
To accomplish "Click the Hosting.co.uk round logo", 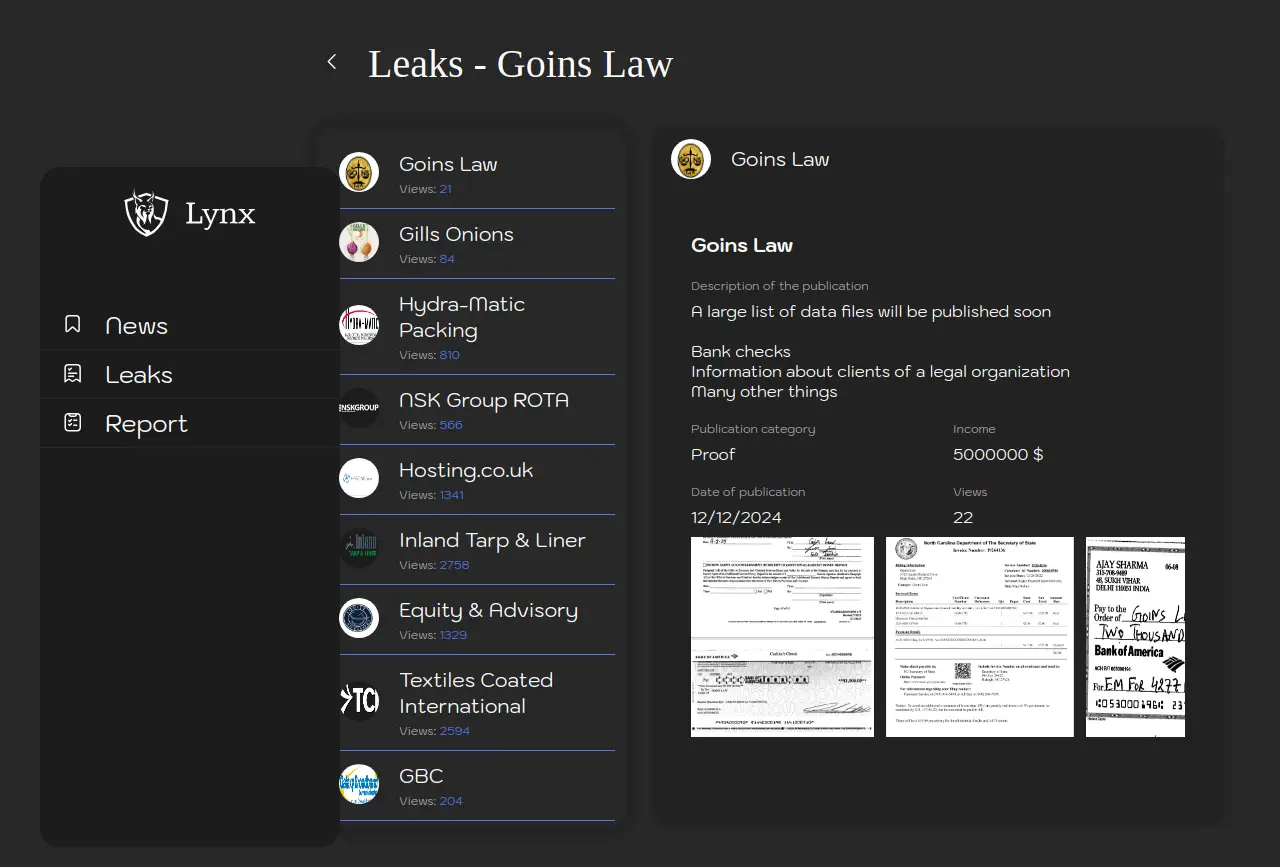I will pyautogui.click(x=359, y=478).
